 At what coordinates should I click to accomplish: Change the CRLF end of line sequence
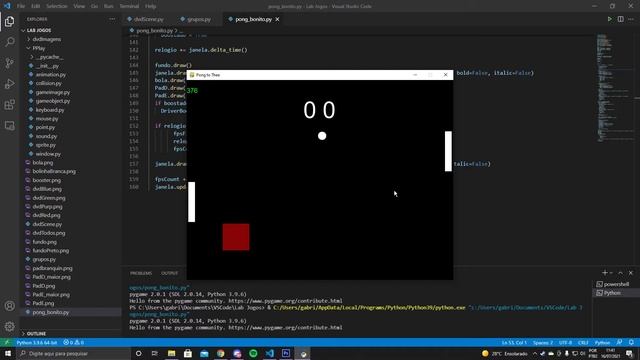(x=583, y=342)
